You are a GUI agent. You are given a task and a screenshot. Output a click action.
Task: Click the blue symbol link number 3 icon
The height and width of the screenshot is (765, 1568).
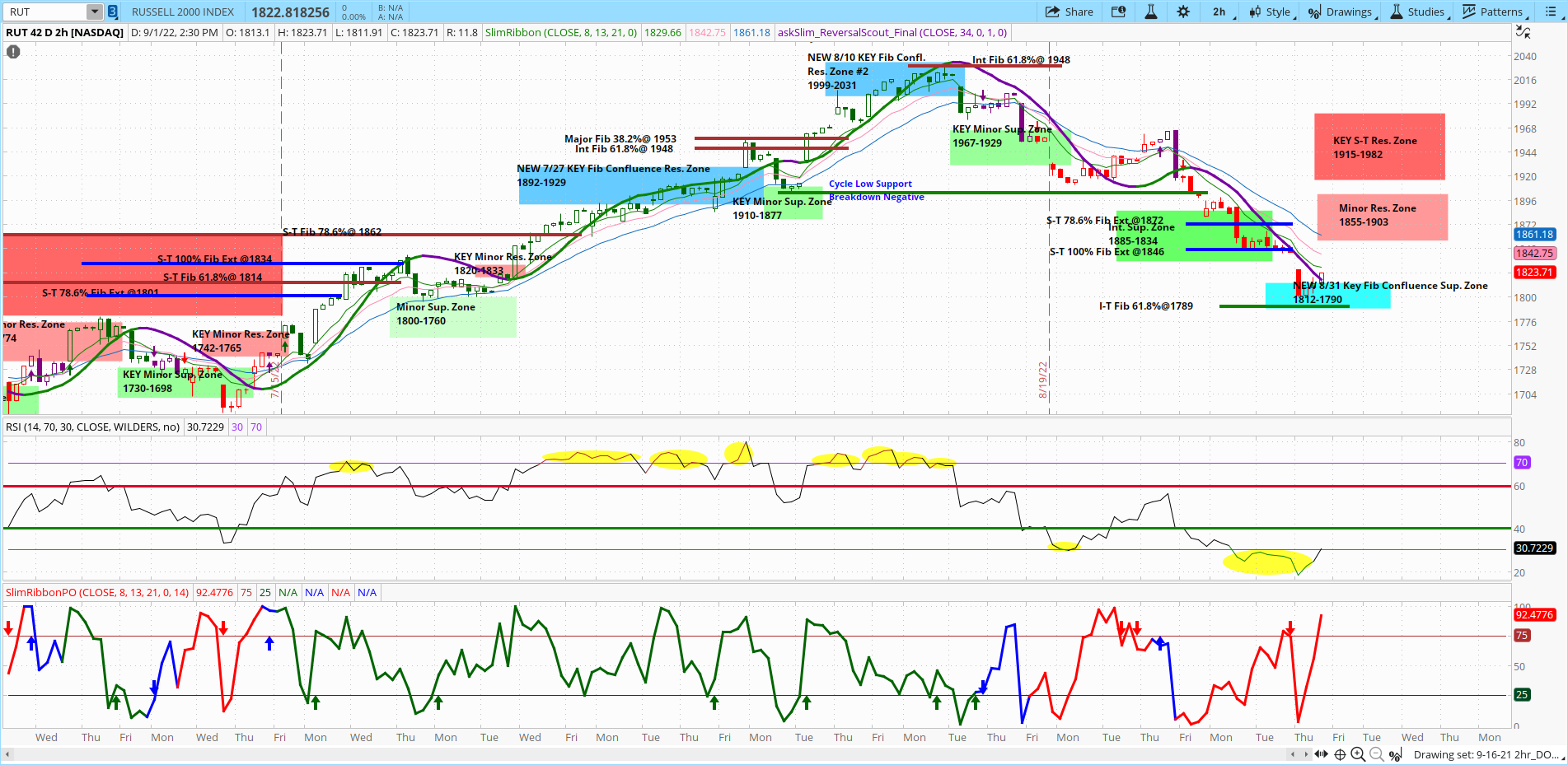tap(113, 12)
